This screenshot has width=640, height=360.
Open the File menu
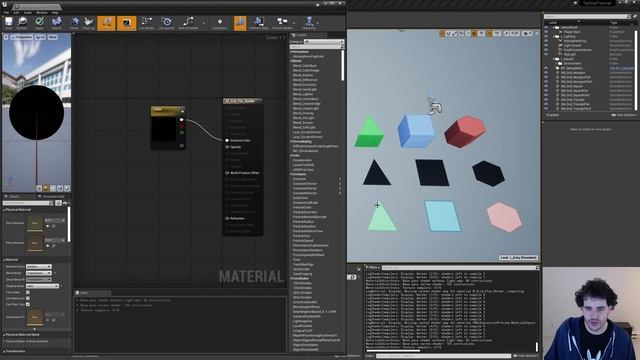[x=6, y=13]
